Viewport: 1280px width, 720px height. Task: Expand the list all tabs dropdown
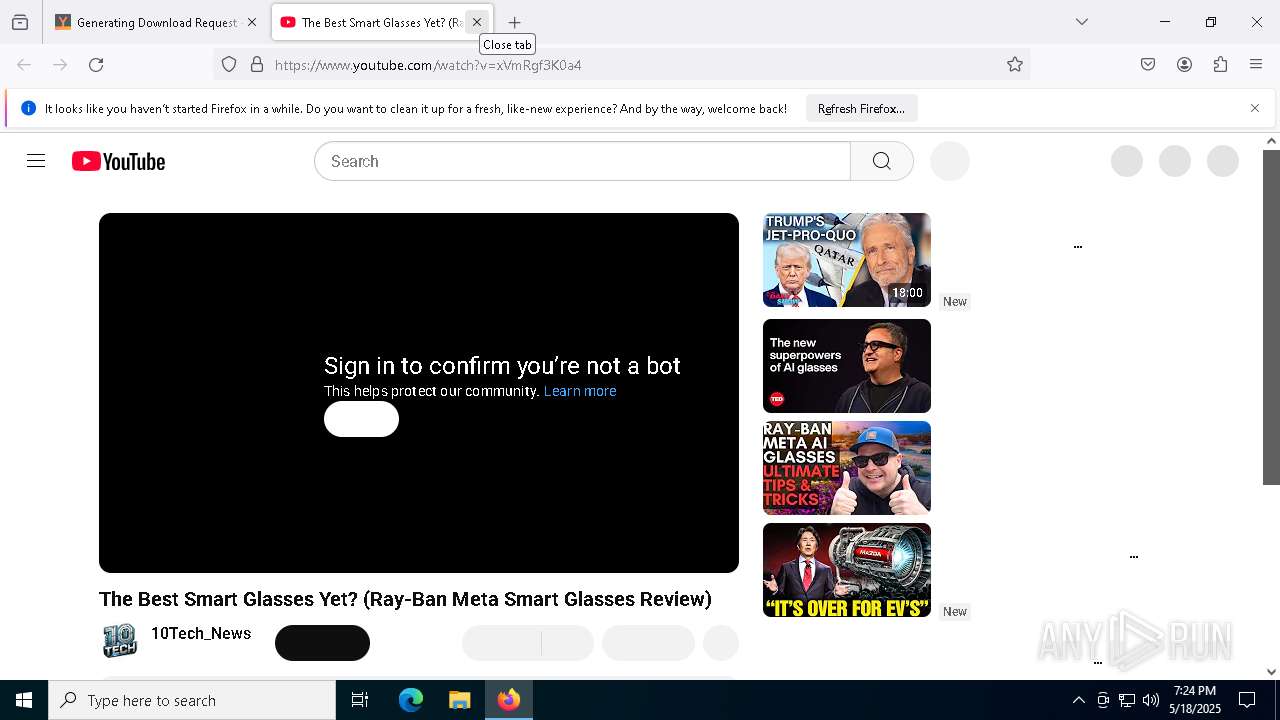(x=1081, y=22)
